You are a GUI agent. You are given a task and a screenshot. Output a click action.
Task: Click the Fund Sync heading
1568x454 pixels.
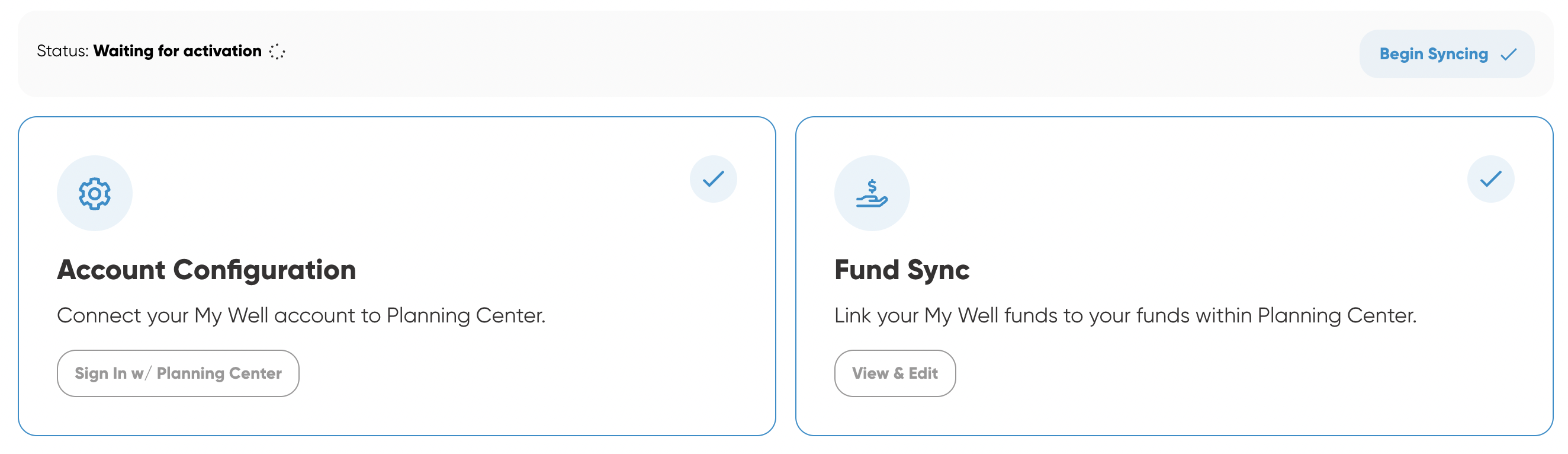click(901, 269)
